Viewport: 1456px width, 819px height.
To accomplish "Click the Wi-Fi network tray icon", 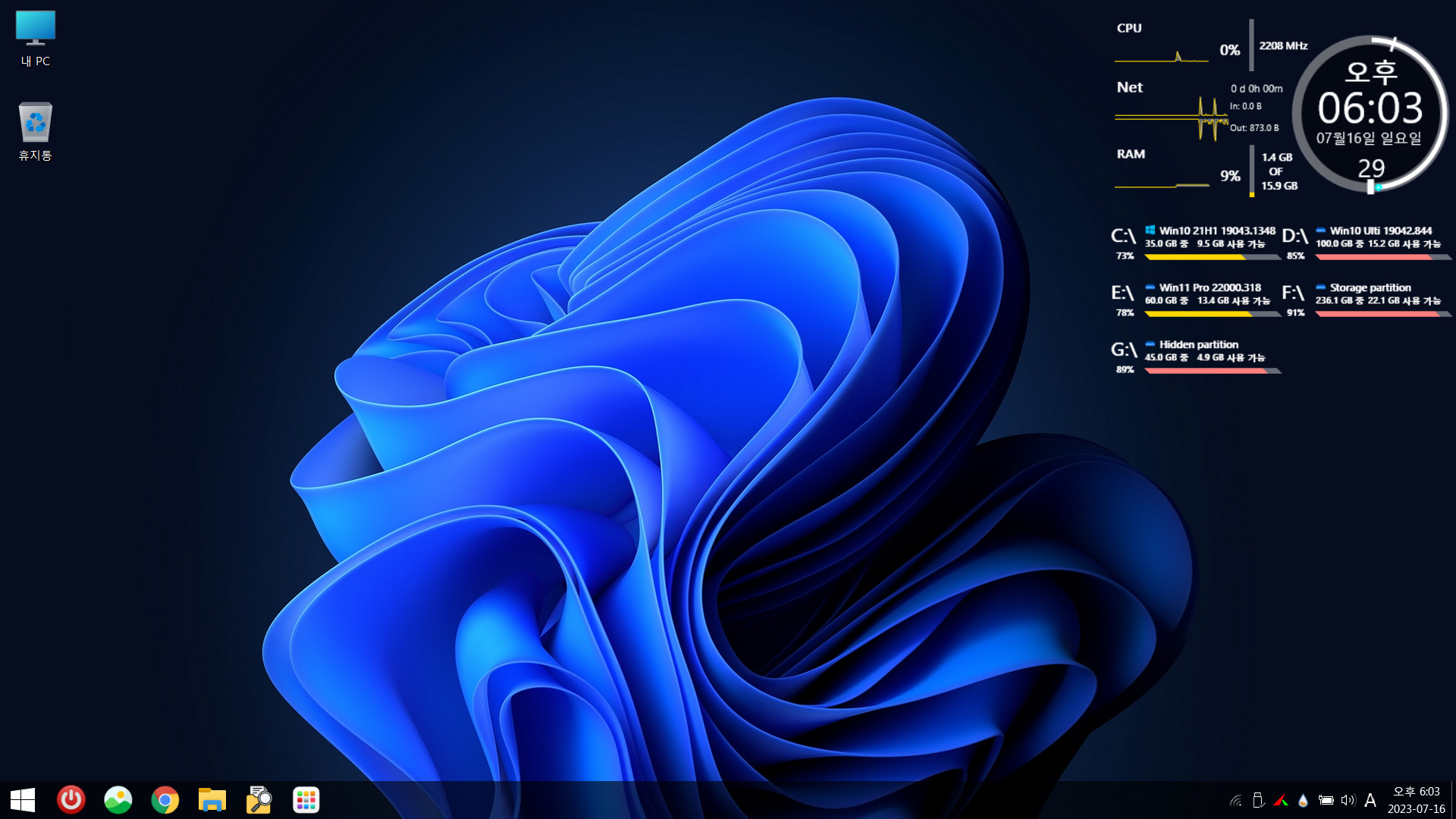I will pos(1236,800).
